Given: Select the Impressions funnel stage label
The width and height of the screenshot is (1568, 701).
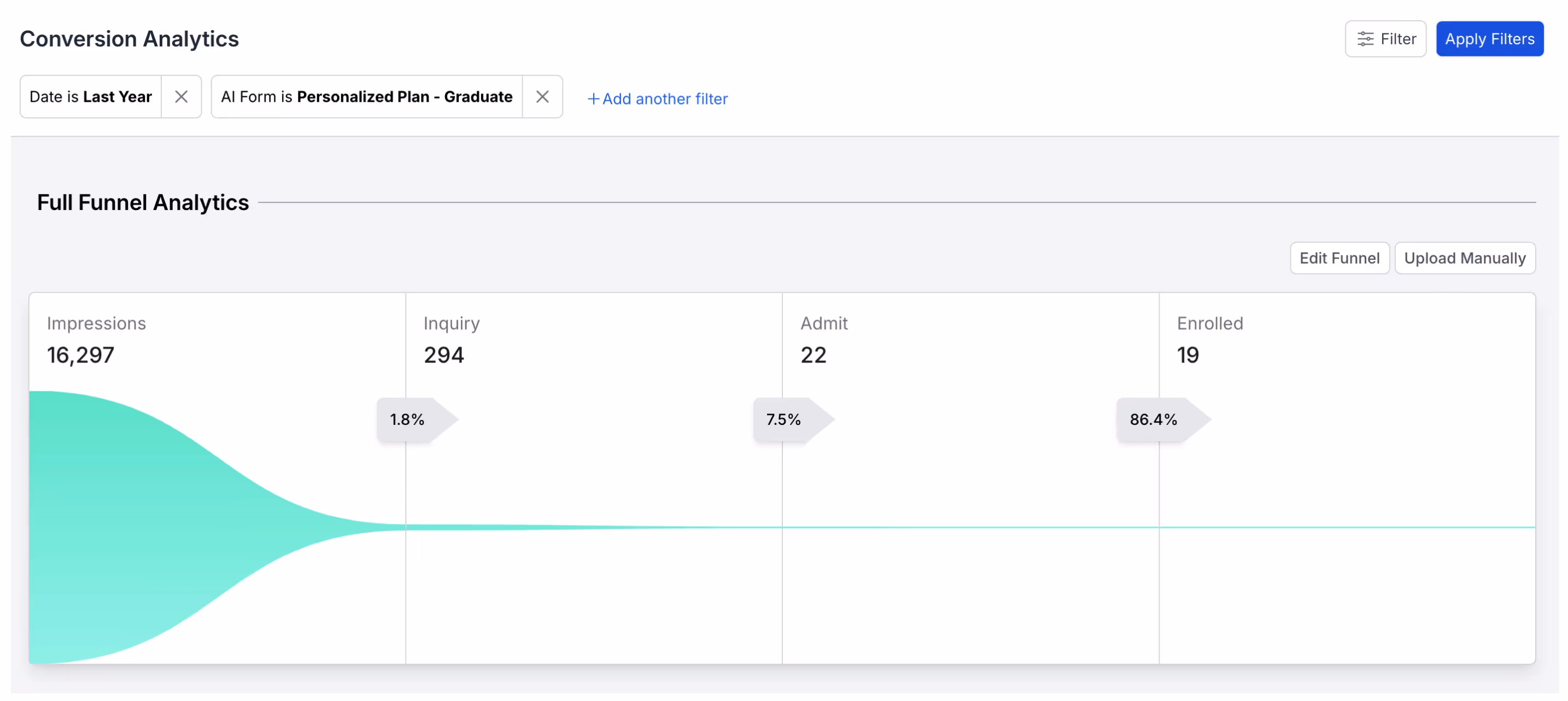Looking at the screenshot, I should click(96, 323).
